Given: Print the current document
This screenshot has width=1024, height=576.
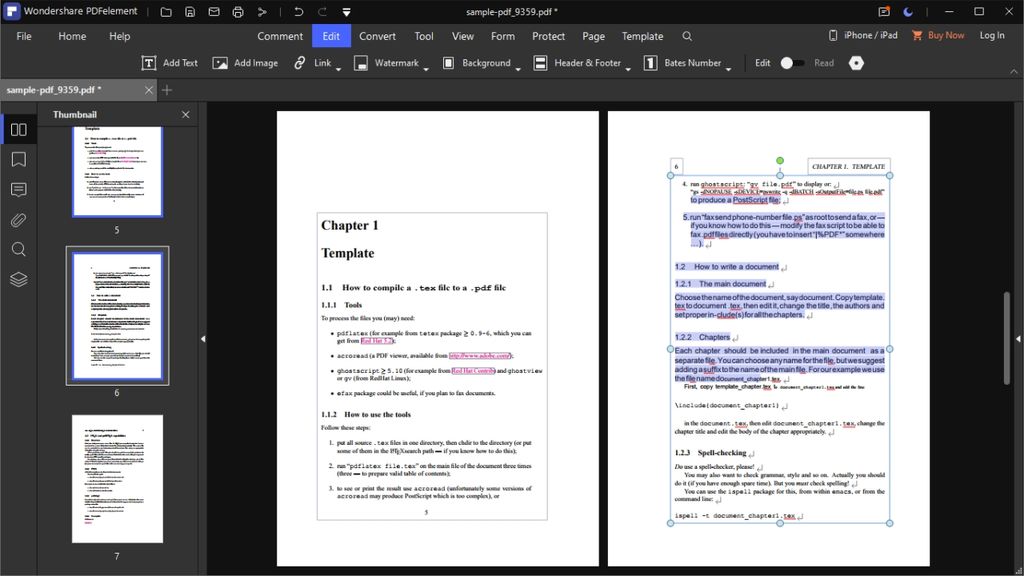Looking at the screenshot, I should [238, 12].
